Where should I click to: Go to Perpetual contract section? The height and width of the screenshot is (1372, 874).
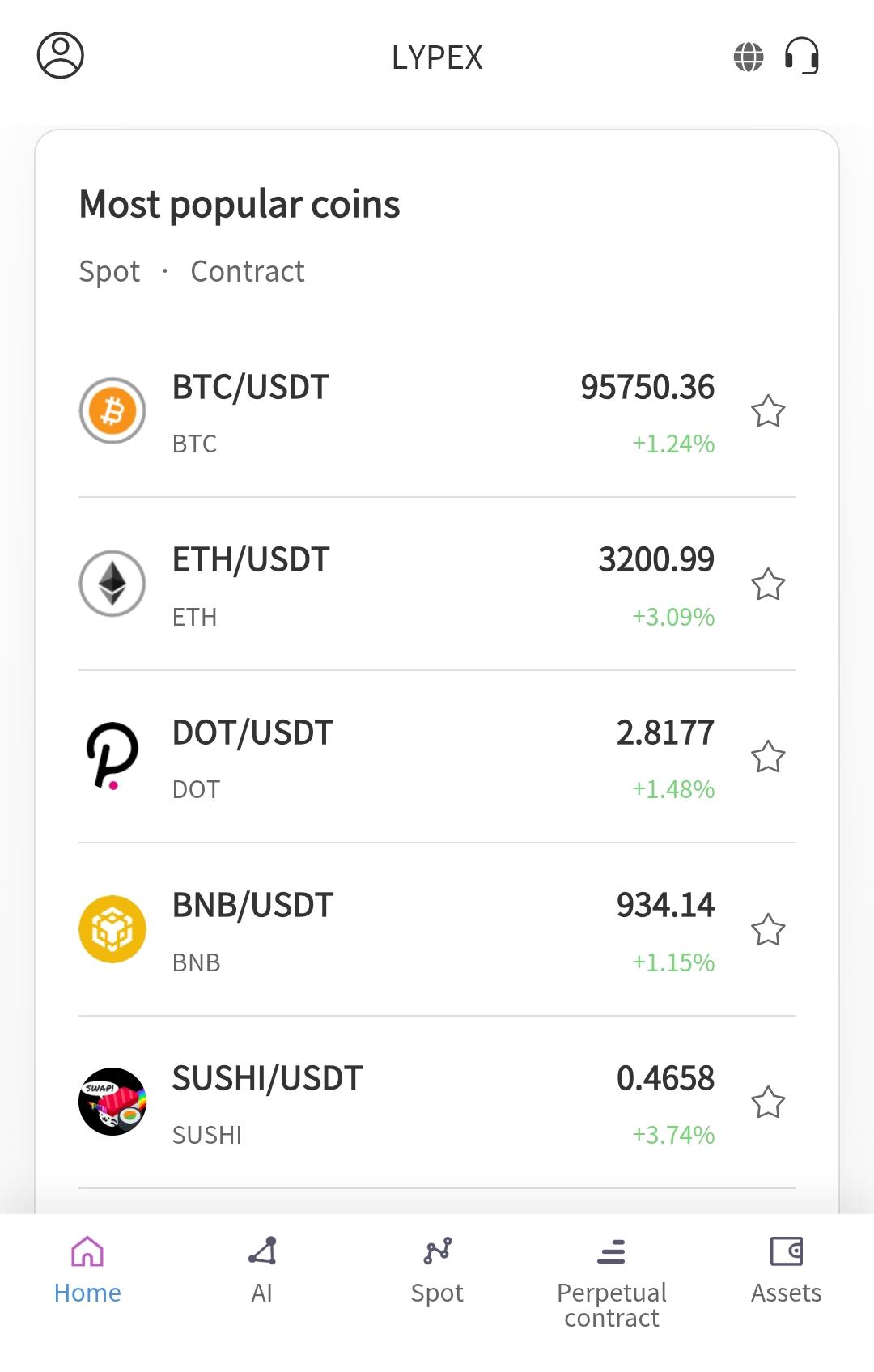click(612, 1281)
